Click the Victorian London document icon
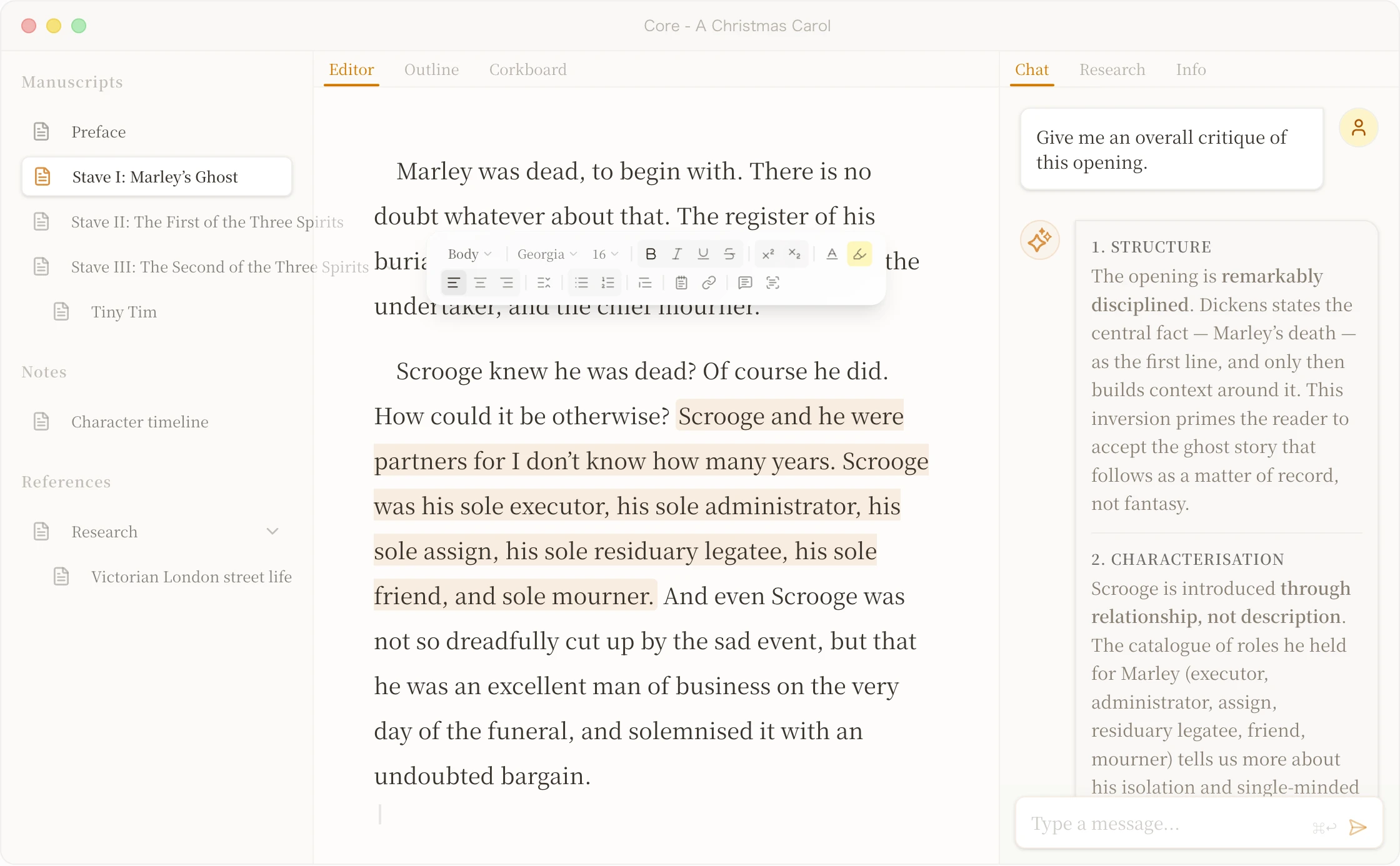 pos(61,577)
